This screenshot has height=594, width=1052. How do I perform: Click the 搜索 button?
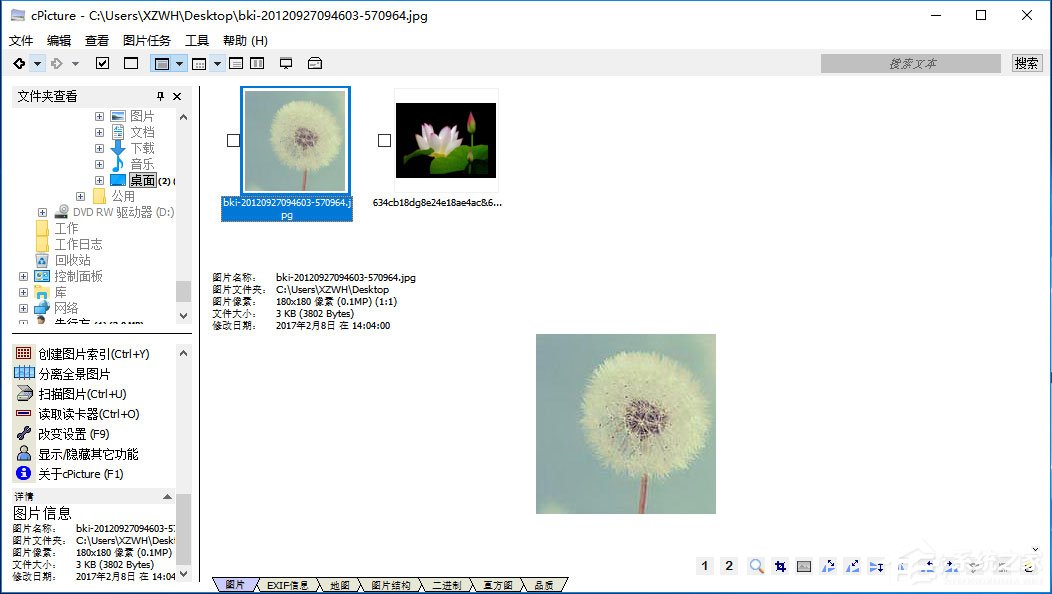click(x=1027, y=64)
